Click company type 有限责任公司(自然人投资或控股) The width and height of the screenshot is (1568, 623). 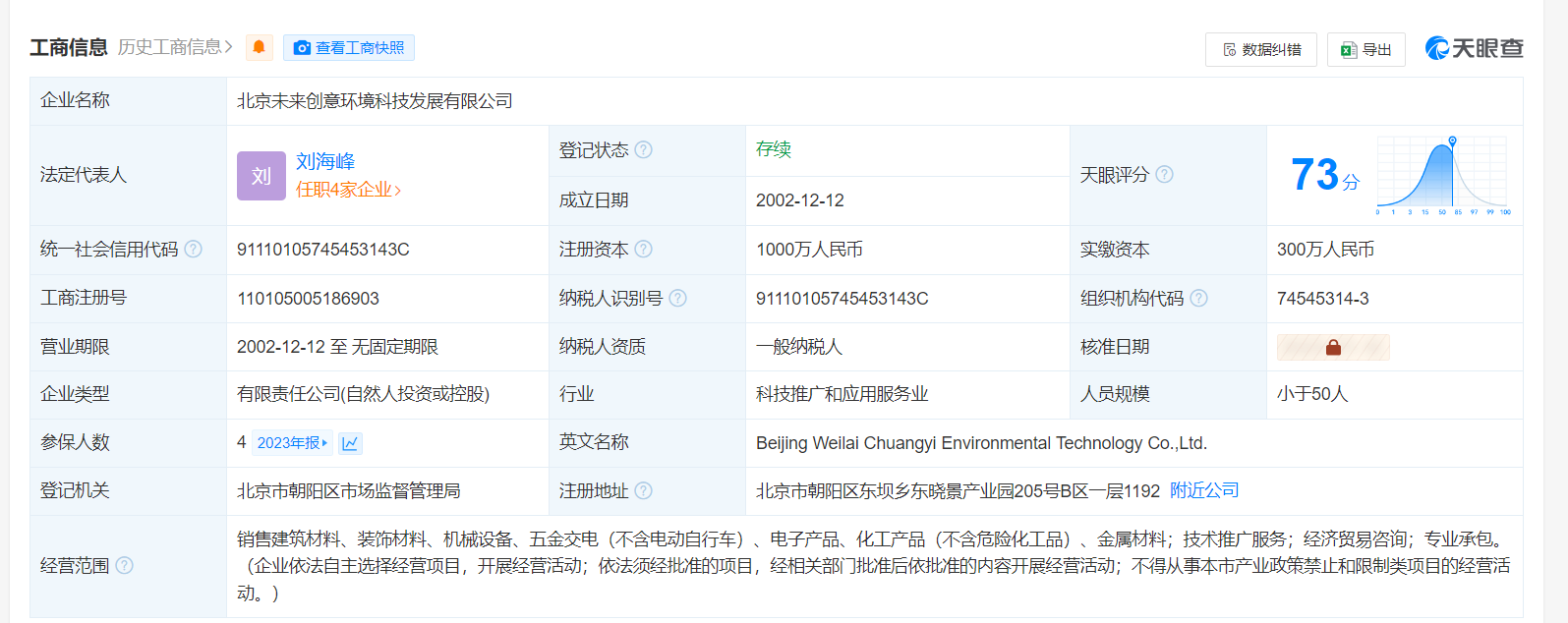click(363, 394)
